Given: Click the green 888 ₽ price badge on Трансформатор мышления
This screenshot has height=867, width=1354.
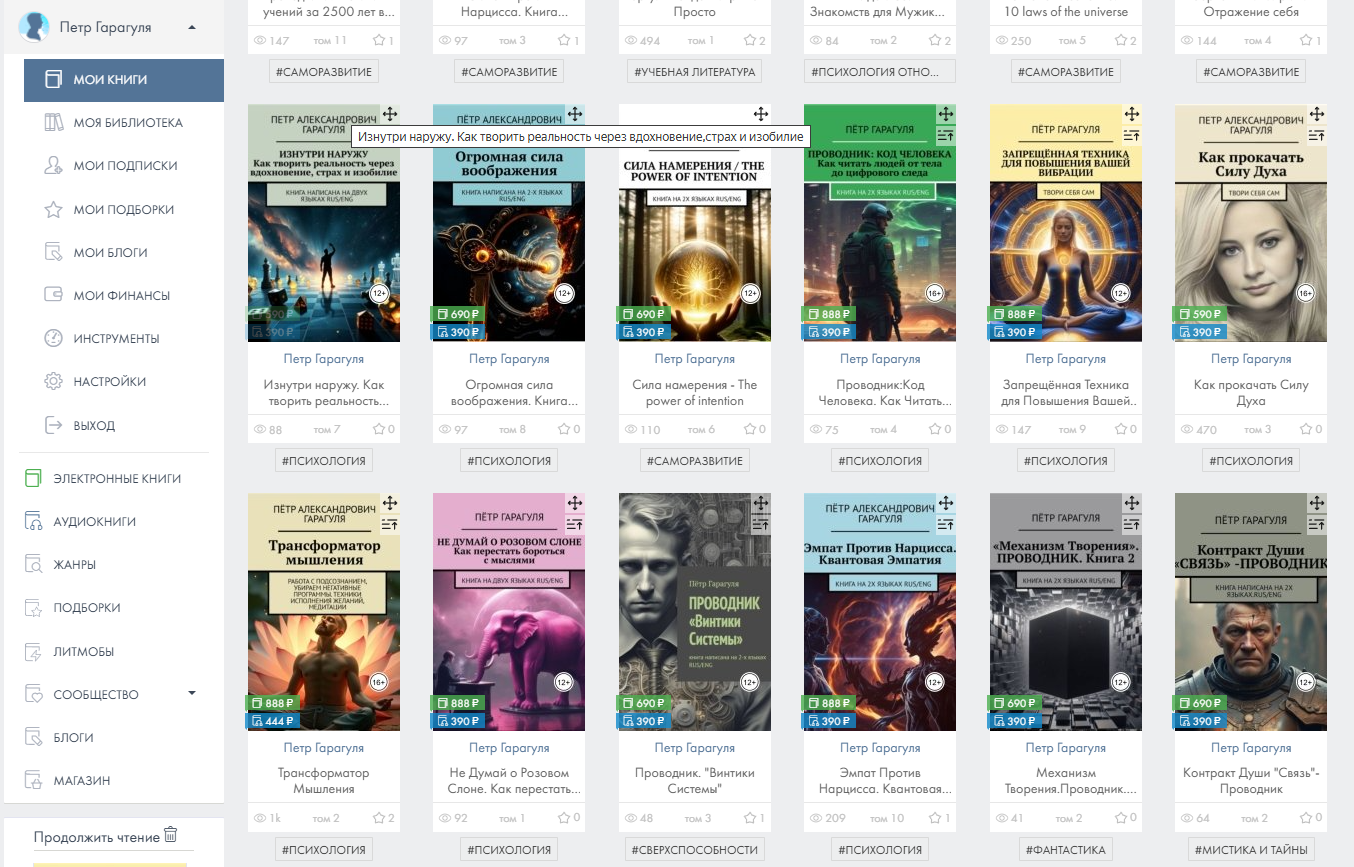Looking at the screenshot, I should [271, 703].
